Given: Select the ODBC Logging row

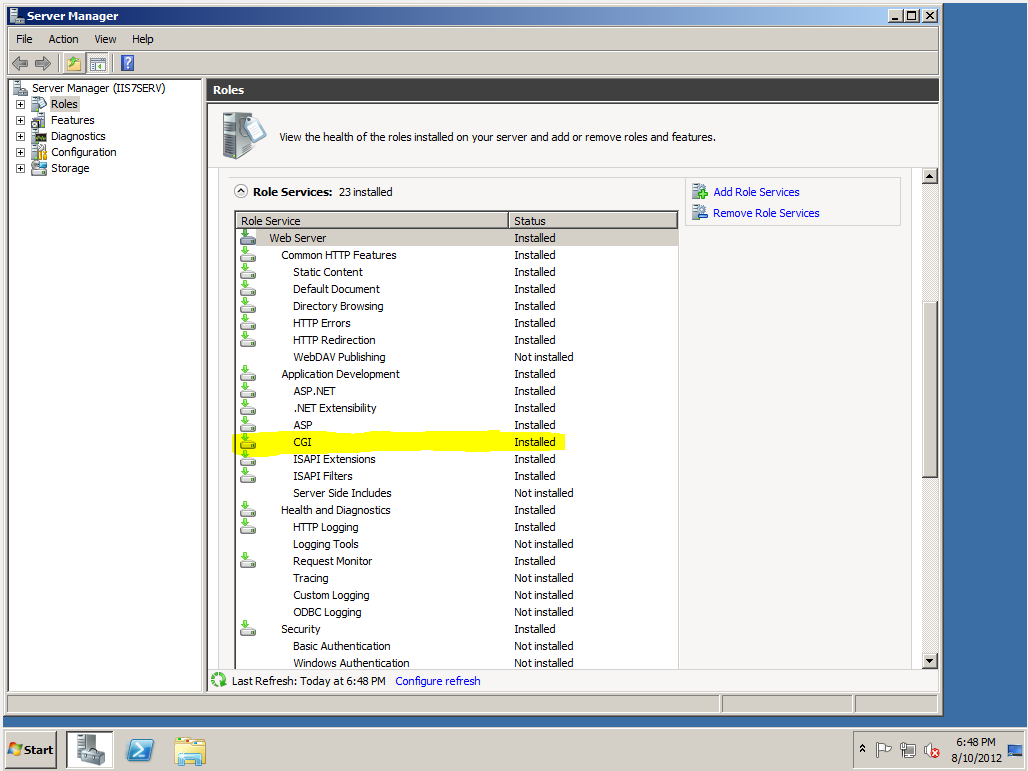Looking at the screenshot, I should click(457, 612).
